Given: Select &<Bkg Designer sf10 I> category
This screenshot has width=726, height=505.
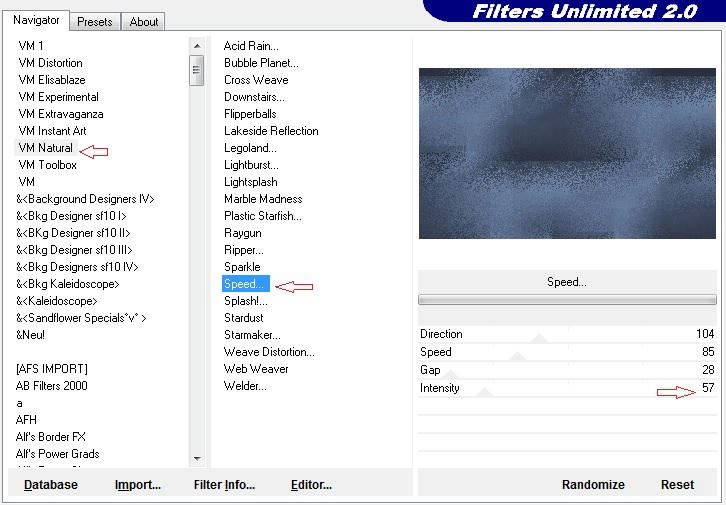Looking at the screenshot, I should point(71,216).
